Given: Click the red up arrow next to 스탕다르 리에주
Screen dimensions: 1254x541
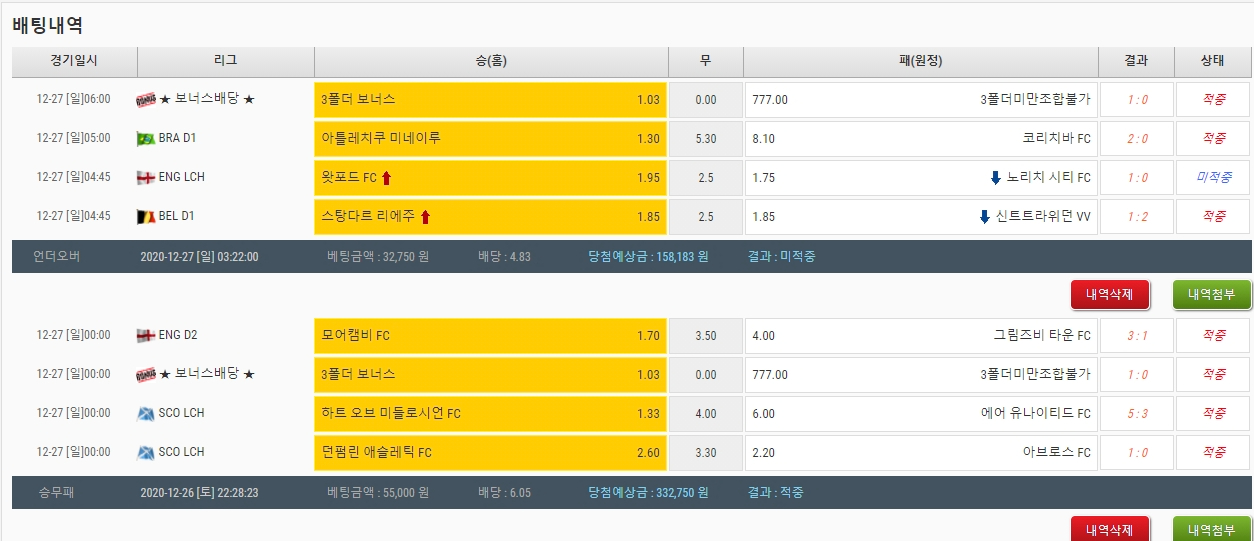Looking at the screenshot, I should tap(425, 217).
